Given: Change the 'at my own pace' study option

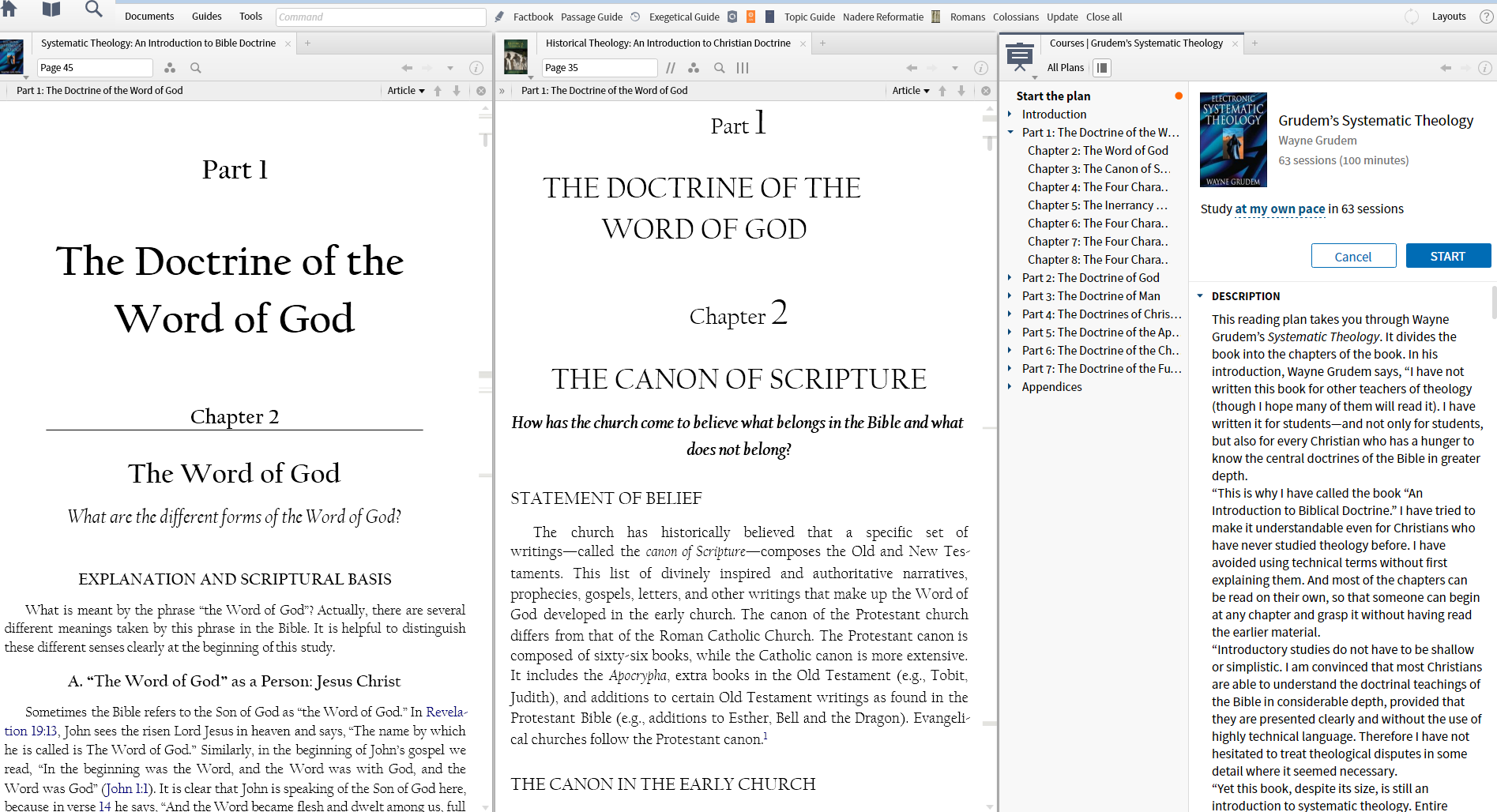Looking at the screenshot, I should click(1280, 209).
